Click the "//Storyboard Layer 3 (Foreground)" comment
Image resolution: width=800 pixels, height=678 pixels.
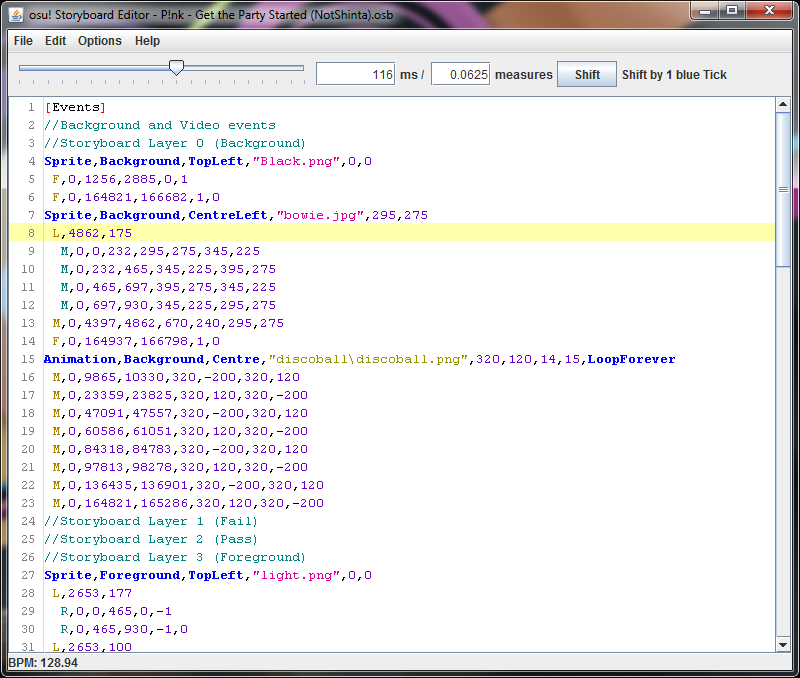(x=174, y=557)
